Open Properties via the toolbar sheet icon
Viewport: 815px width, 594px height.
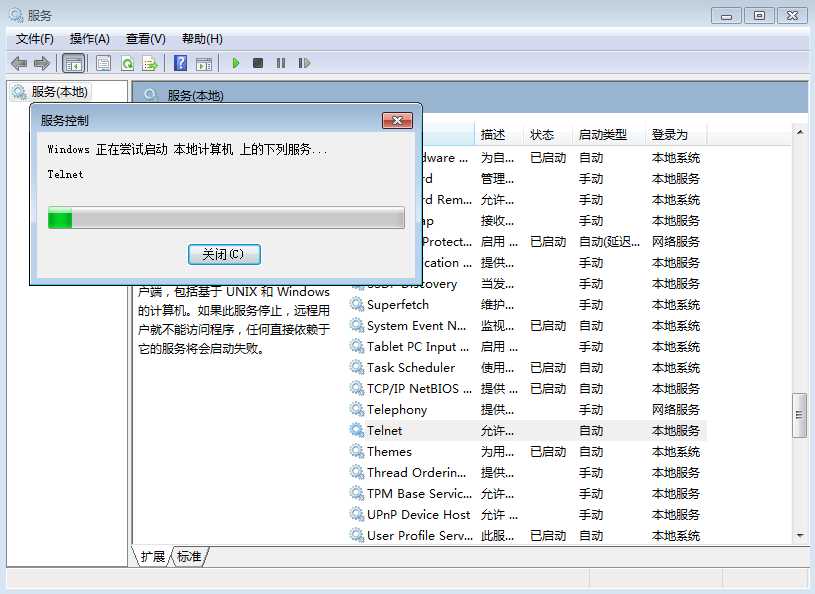point(103,63)
